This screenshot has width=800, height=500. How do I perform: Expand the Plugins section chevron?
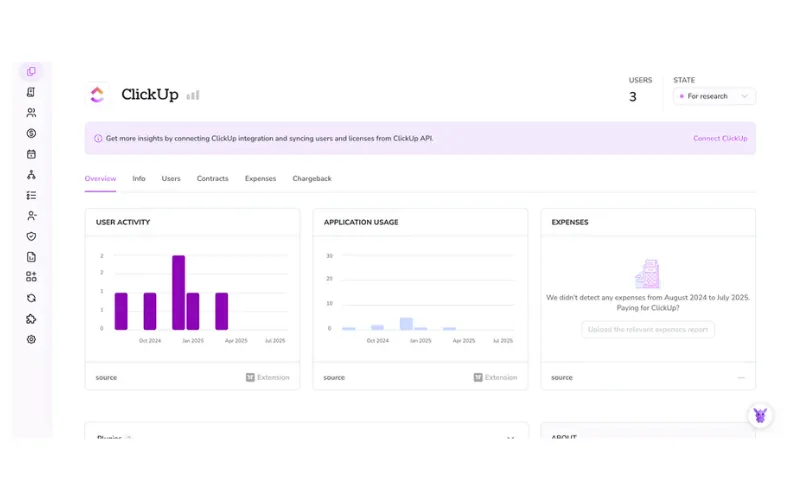[510, 438]
